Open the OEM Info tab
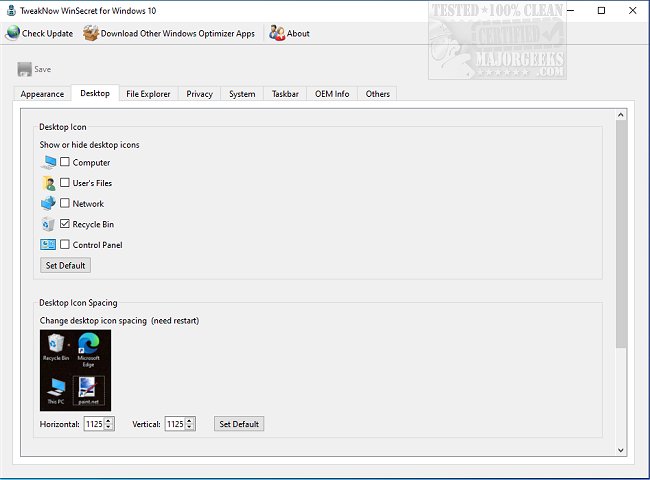Viewport: 650px width, 480px height. (332, 94)
